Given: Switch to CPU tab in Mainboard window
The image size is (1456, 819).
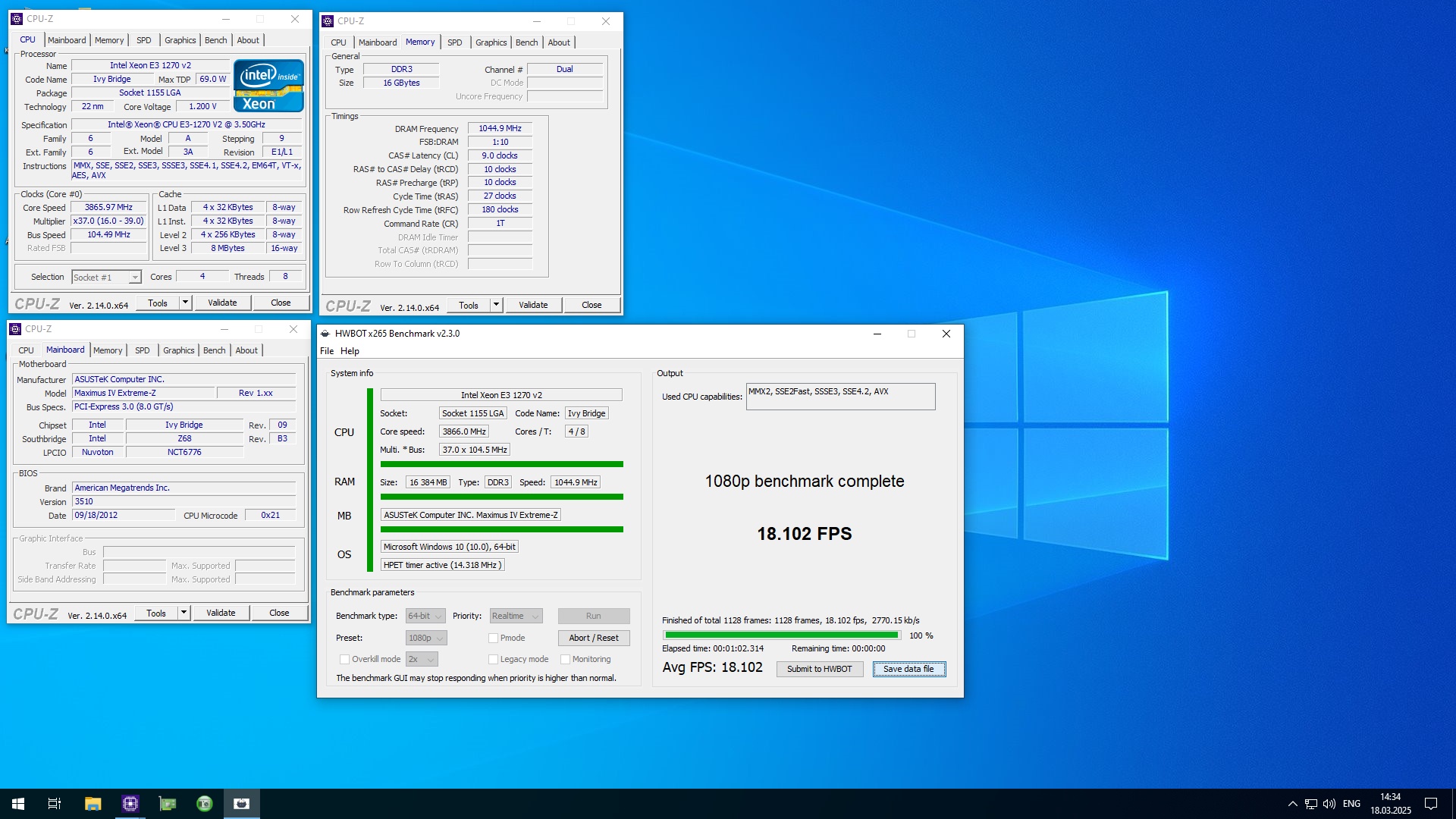Looking at the screenshot, I should click(26, 350).
